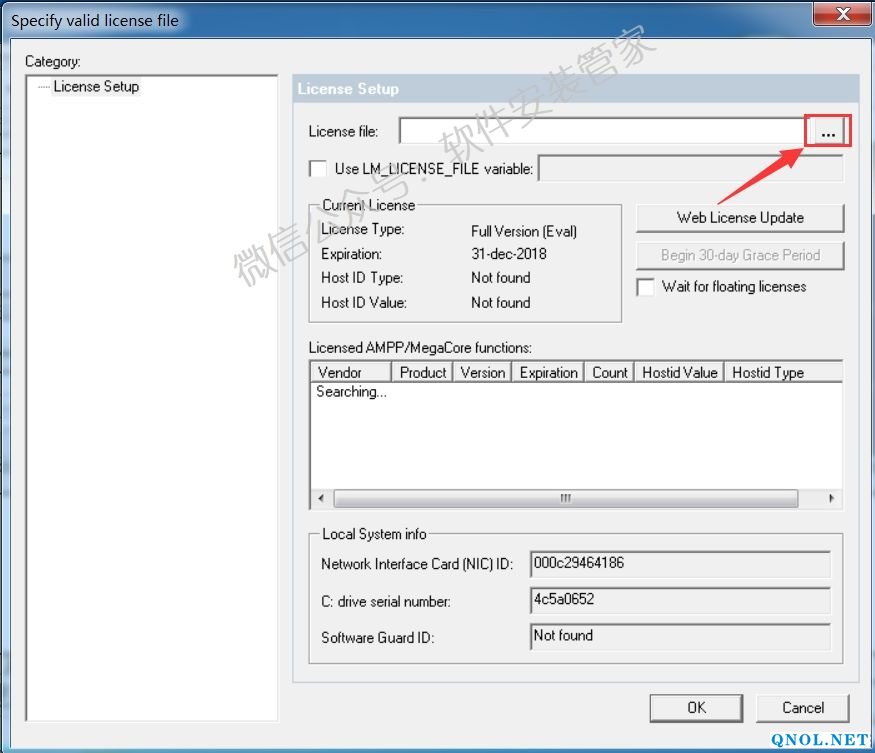Click the right scroll arrow of functions list

(831, 498)
